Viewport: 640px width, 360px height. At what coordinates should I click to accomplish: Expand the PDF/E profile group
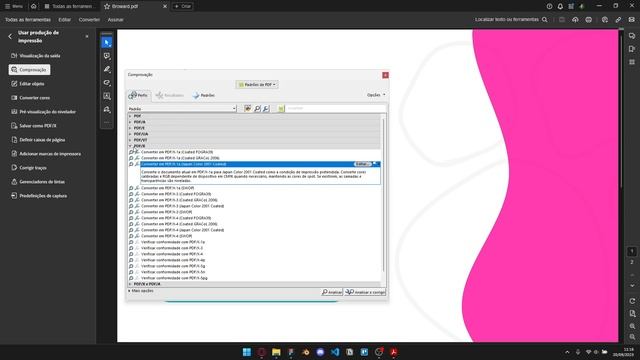click(x=130, y=128)
